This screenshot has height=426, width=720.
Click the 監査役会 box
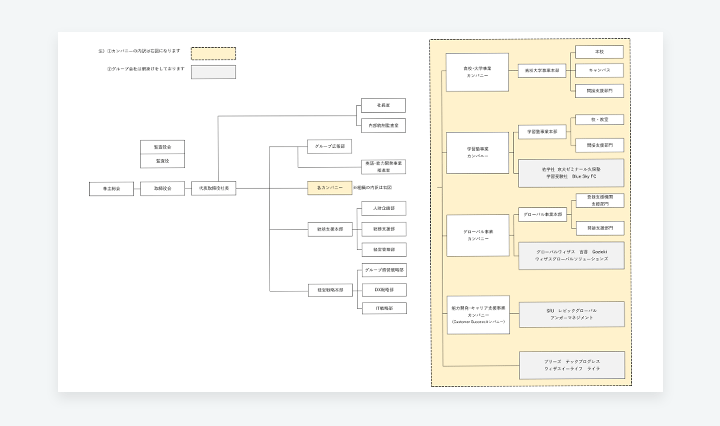point(162,147)
